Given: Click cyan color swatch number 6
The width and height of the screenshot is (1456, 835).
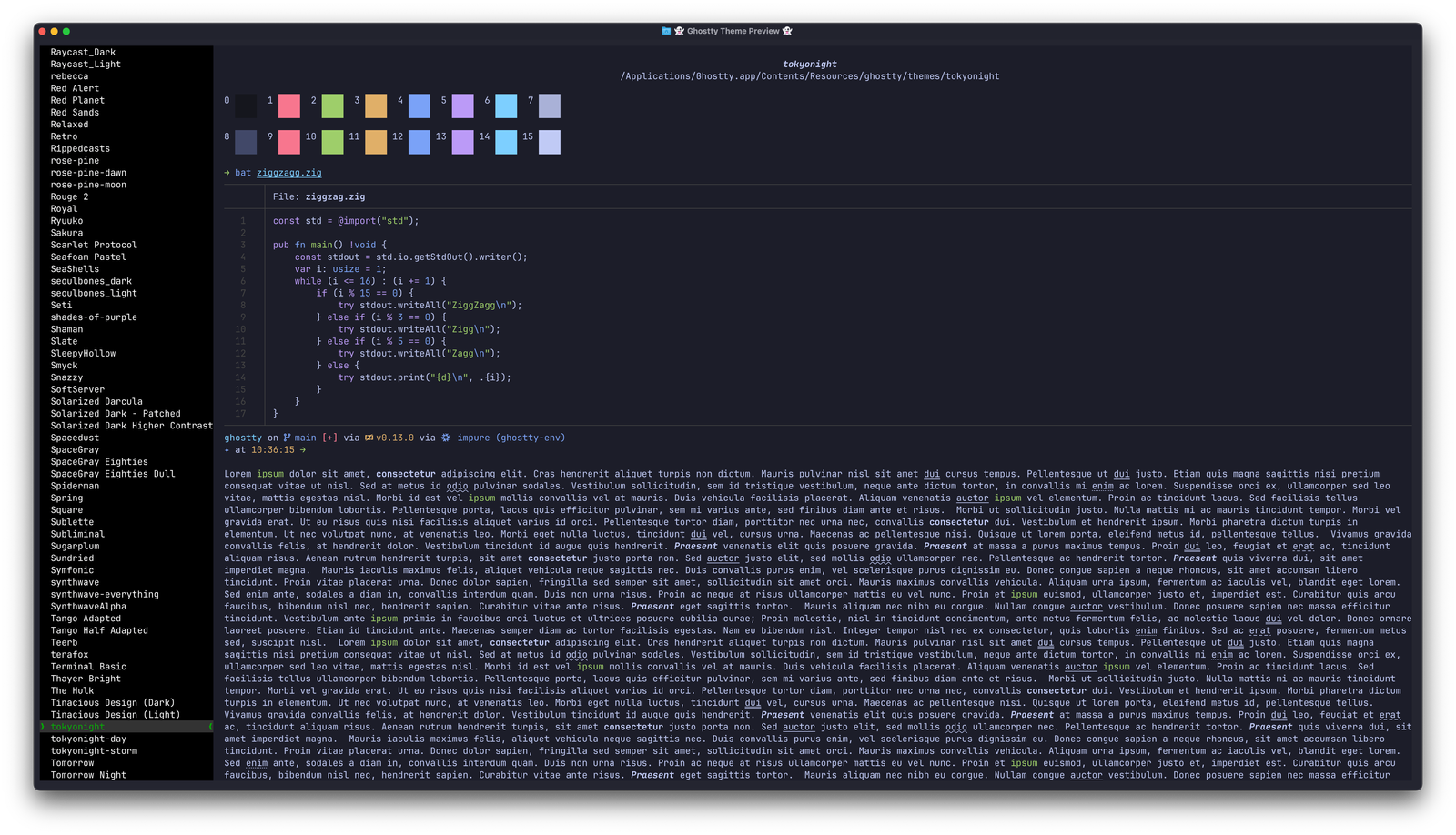Looking at the screenshot, I should [506, 106].
